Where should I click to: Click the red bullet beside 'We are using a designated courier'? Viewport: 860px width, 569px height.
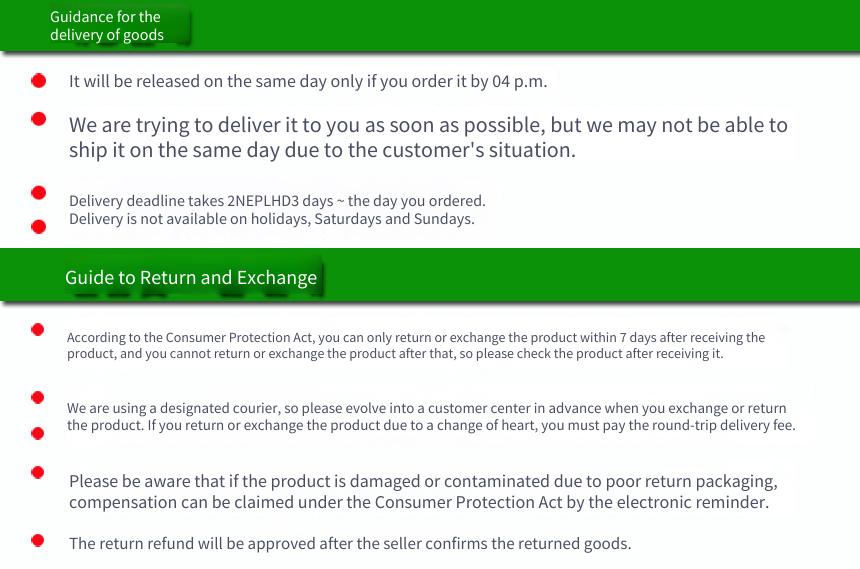point(38,397)
